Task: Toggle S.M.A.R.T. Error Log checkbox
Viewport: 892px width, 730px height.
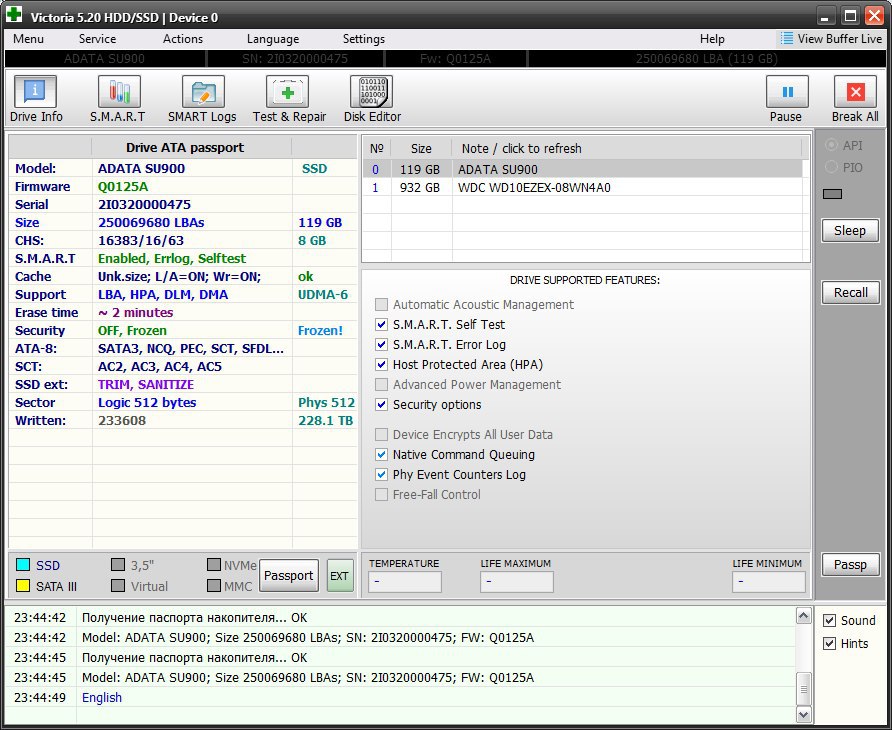Action: click(381, 344)
